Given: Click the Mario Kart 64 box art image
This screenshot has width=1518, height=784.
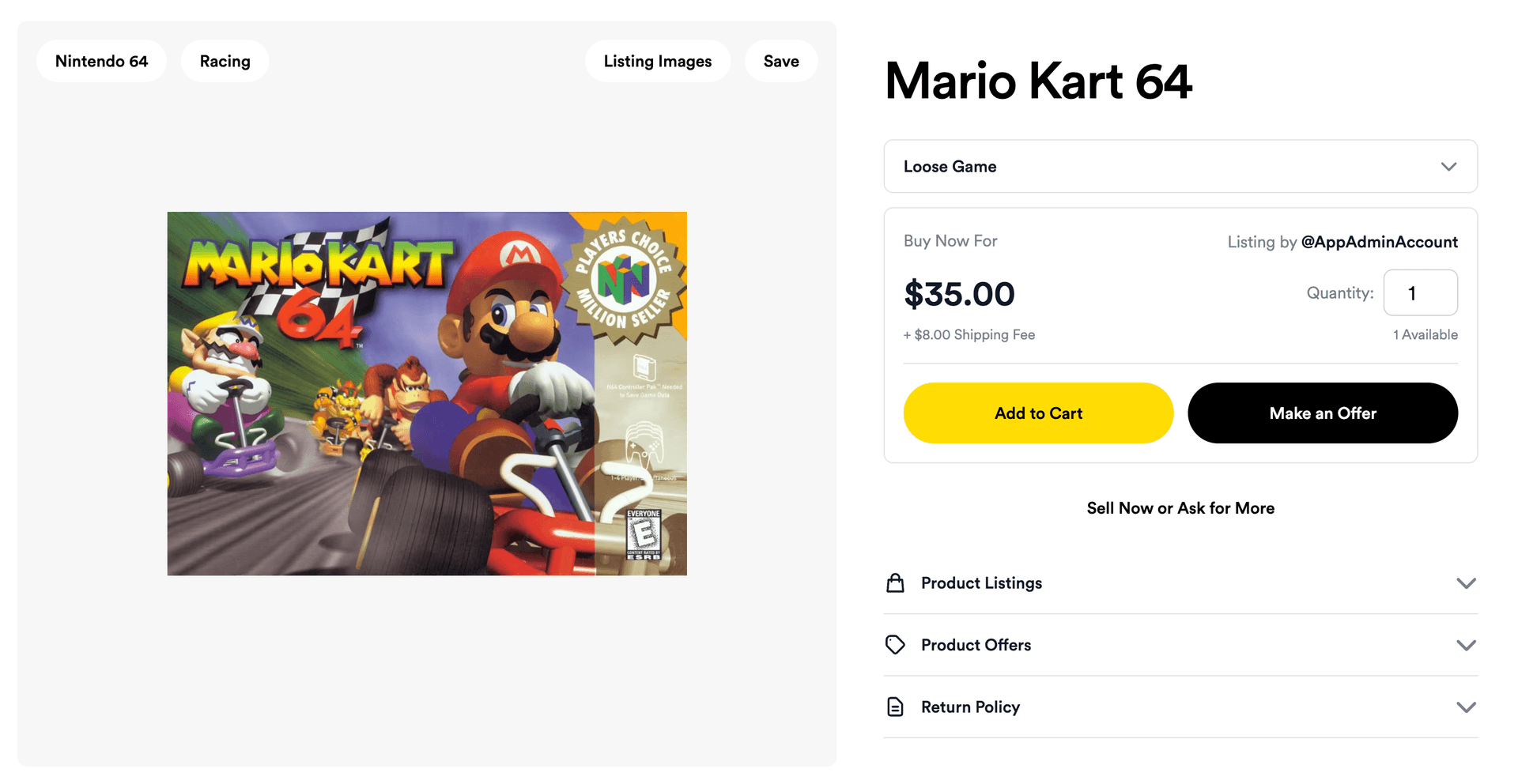Looking at the screenshot, I should [x=427, y=393].
